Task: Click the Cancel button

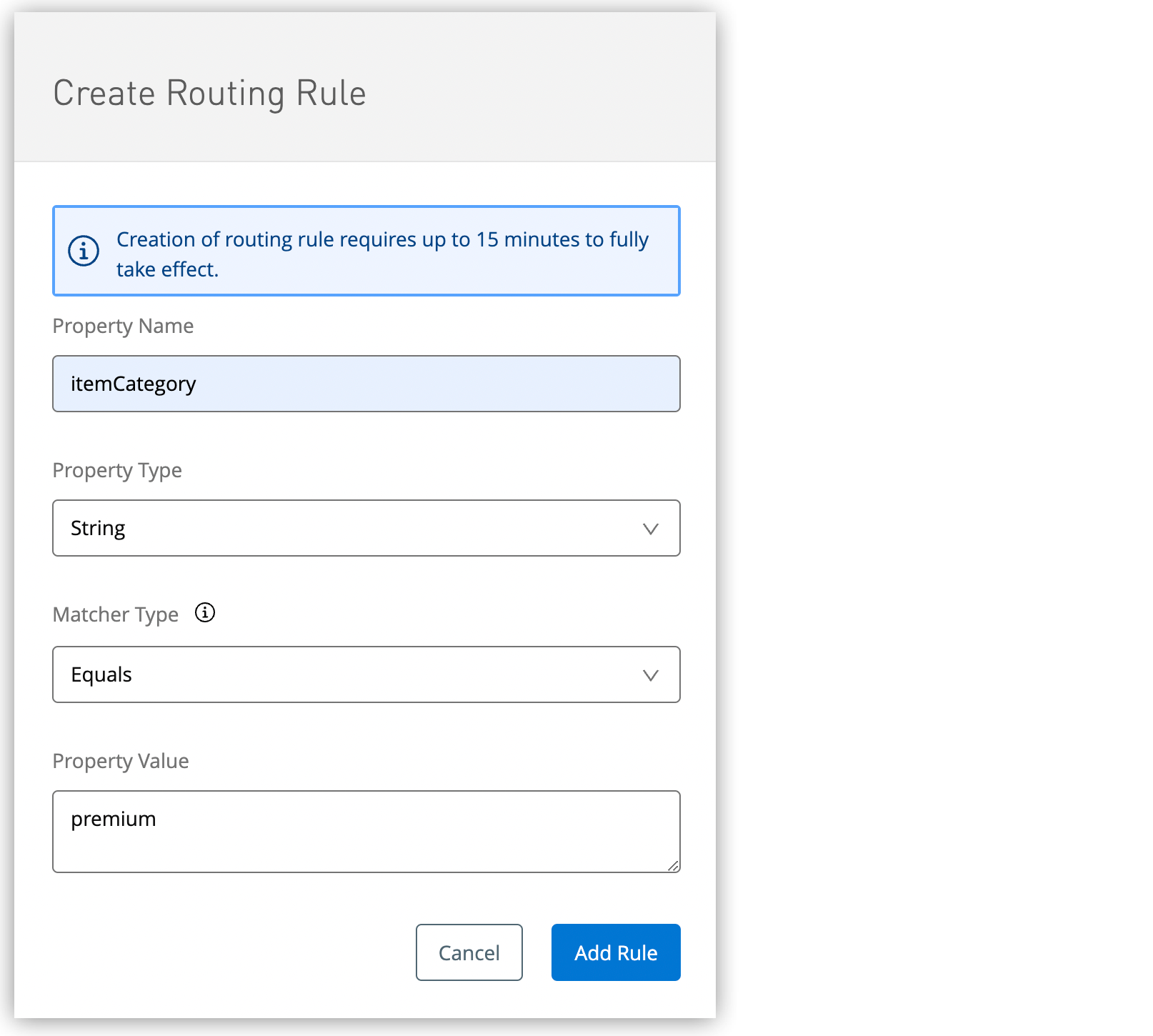Action: pos(469,952)
